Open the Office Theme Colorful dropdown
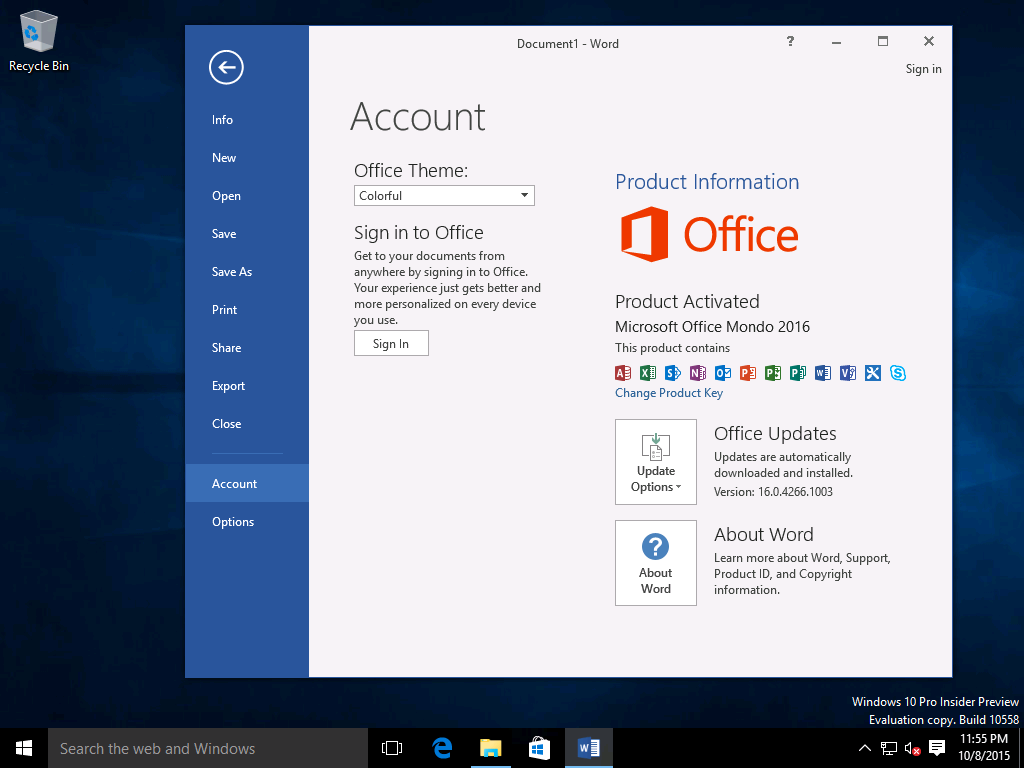The width and height of the screenshot is (1024, 768). click(444, 195)
